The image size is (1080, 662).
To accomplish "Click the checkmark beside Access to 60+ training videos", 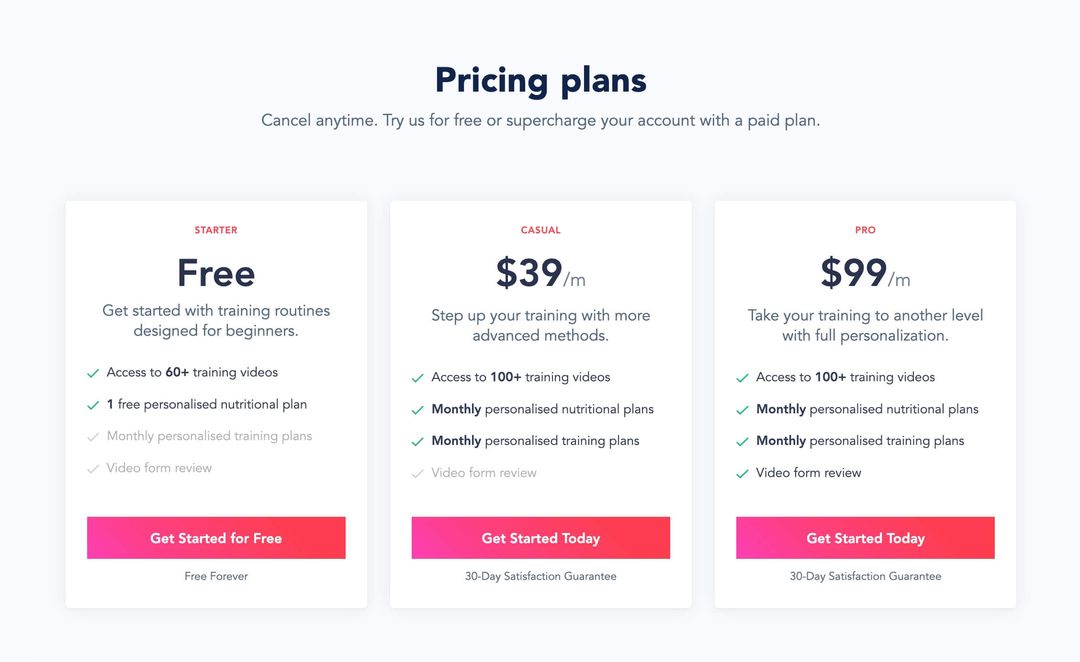I will click(92, 372).
